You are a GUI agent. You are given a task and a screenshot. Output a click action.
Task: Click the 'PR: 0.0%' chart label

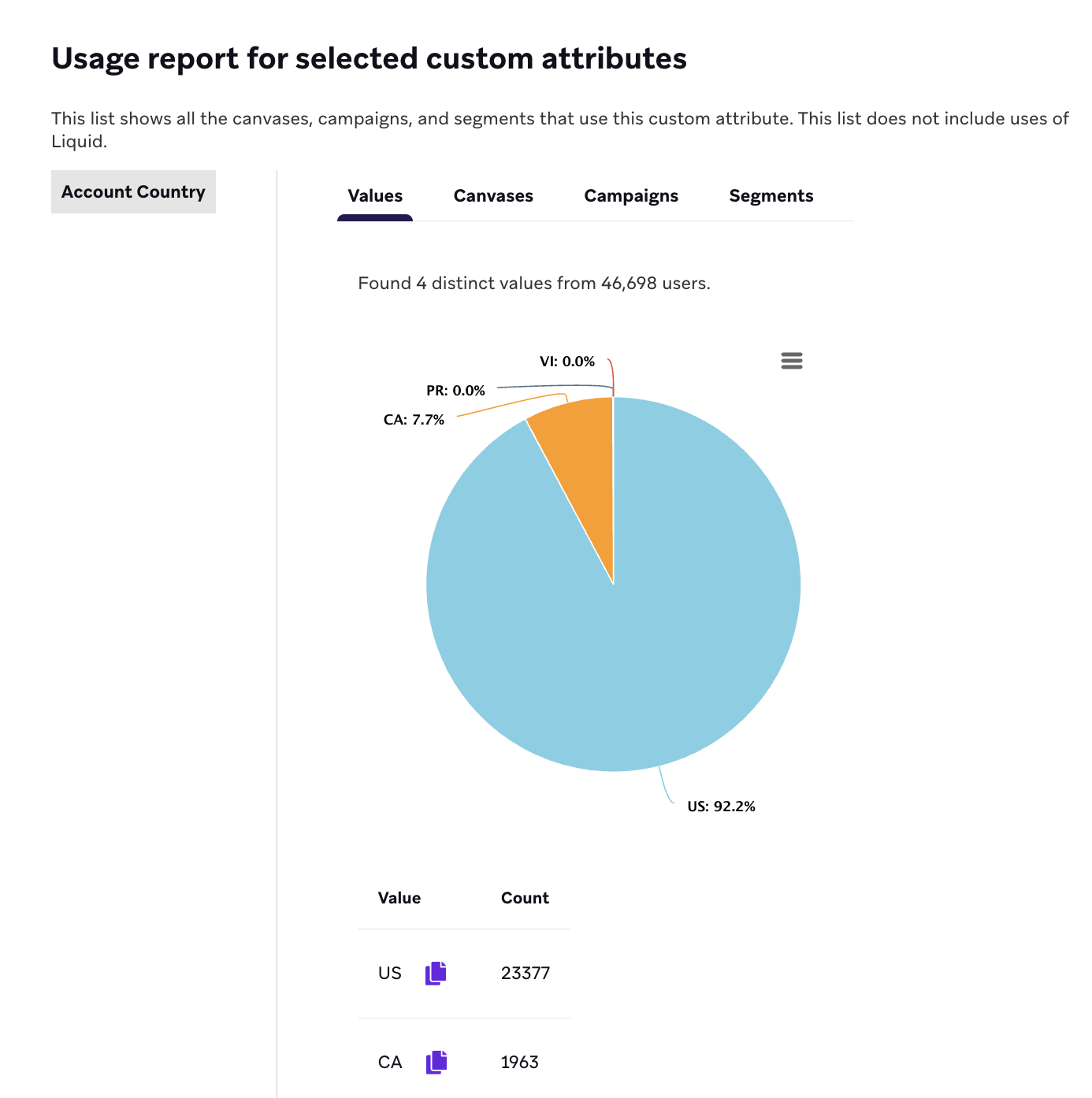[455, 389]
